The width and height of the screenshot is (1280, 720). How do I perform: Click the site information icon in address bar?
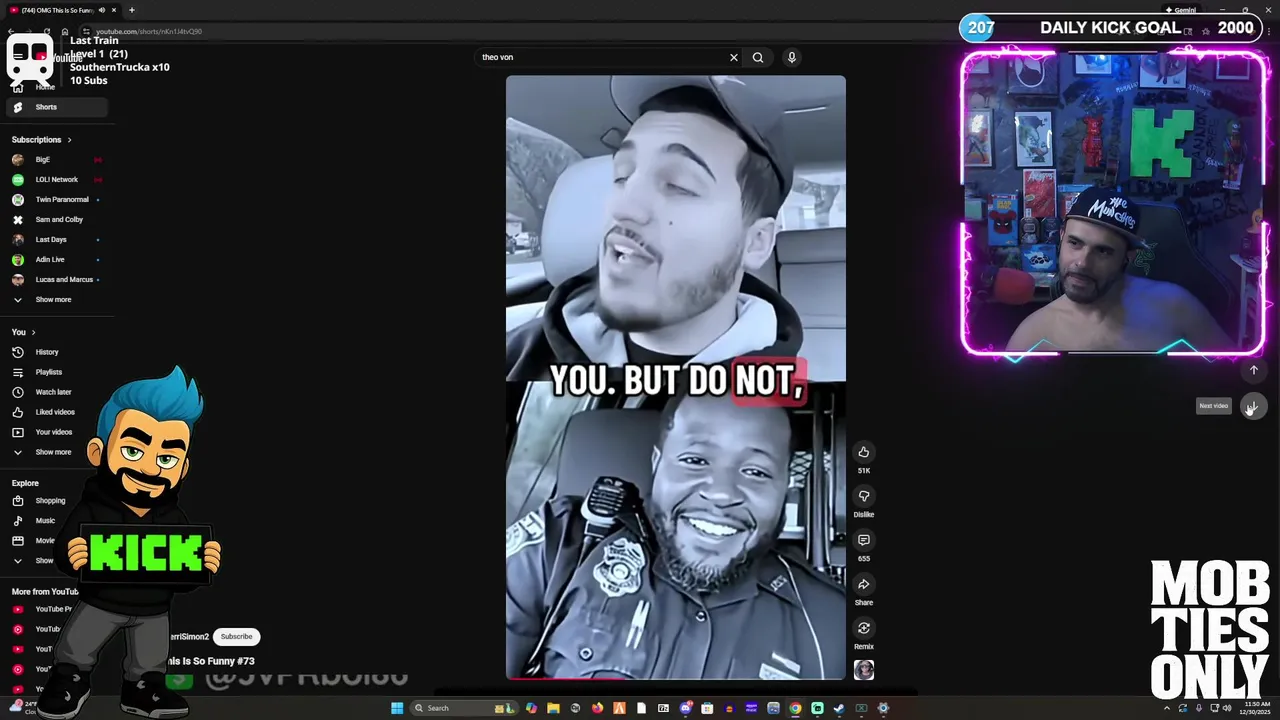click(86, 31)
